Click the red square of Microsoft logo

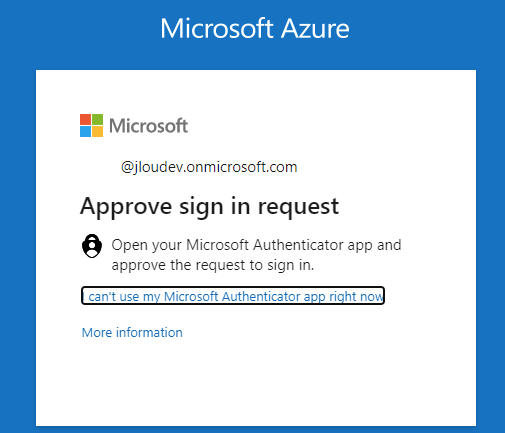[85, 120]
